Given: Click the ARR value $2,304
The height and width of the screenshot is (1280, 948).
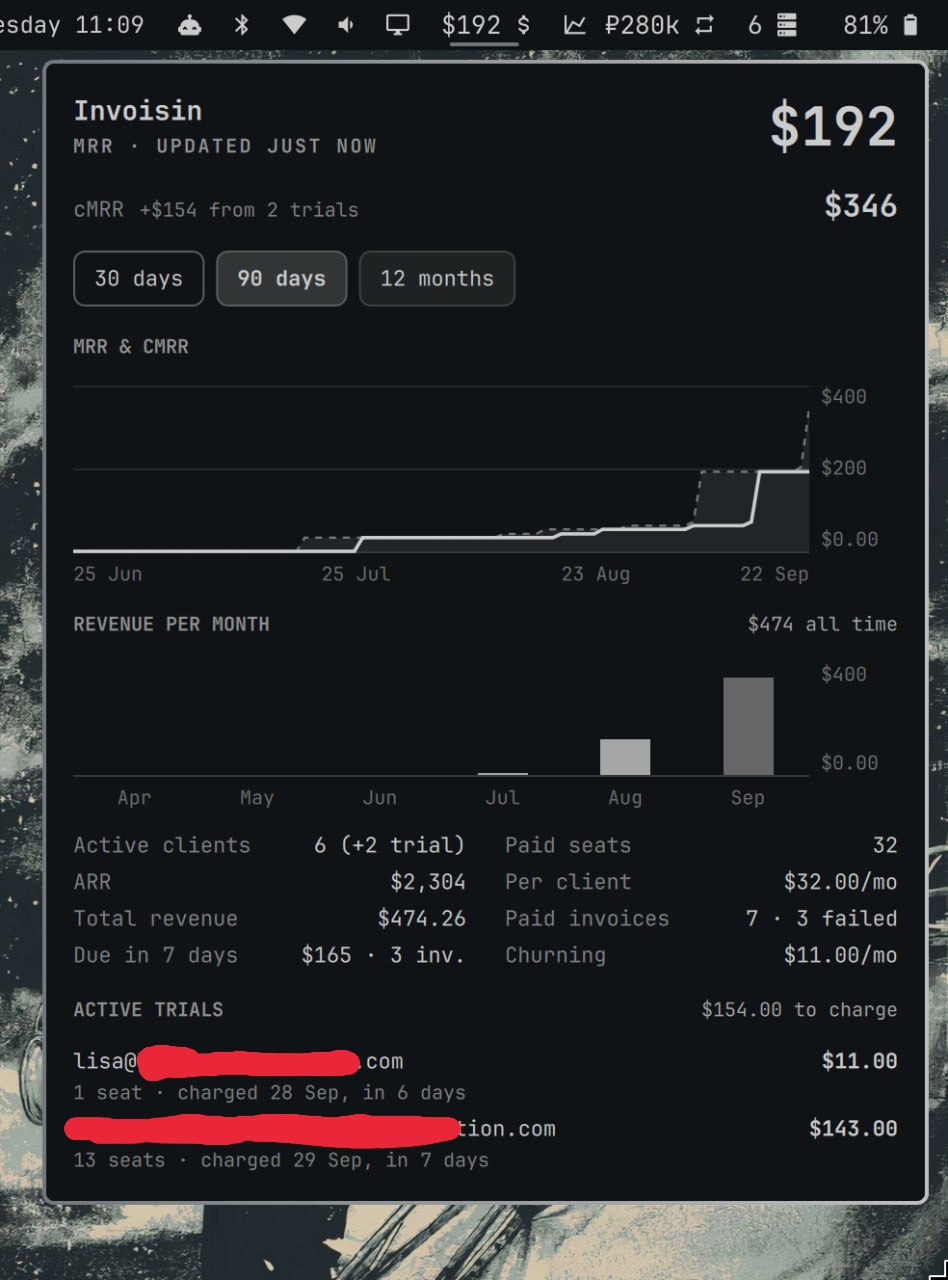Looking at the screenshot, I should (428, 882).
